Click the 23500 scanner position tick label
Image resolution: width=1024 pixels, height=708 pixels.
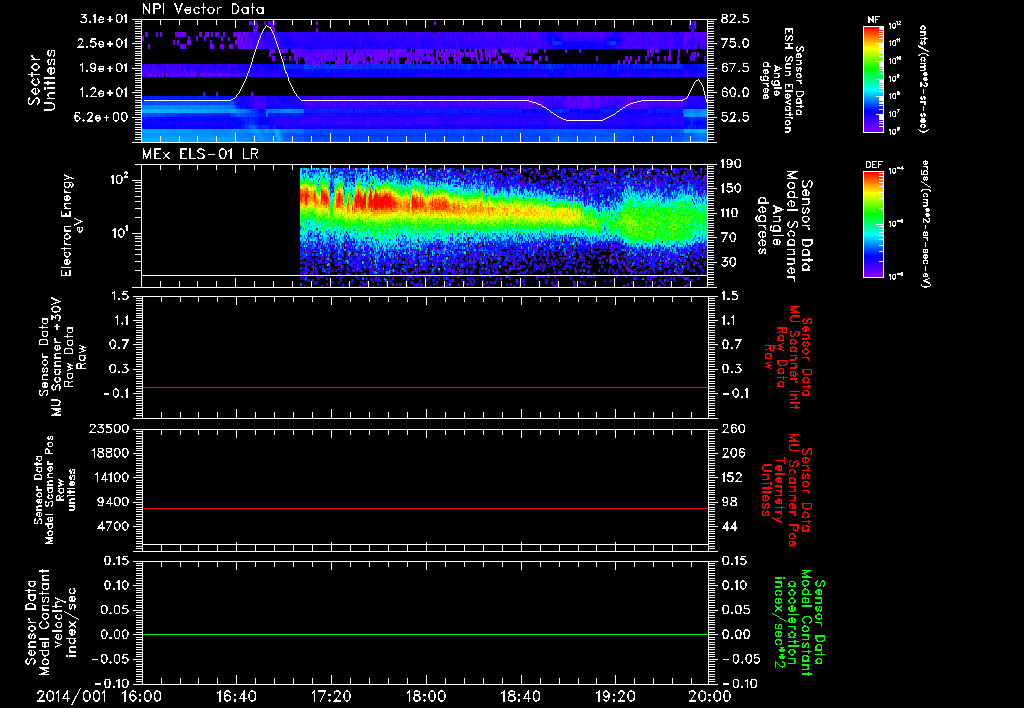(x=110, y=428)
